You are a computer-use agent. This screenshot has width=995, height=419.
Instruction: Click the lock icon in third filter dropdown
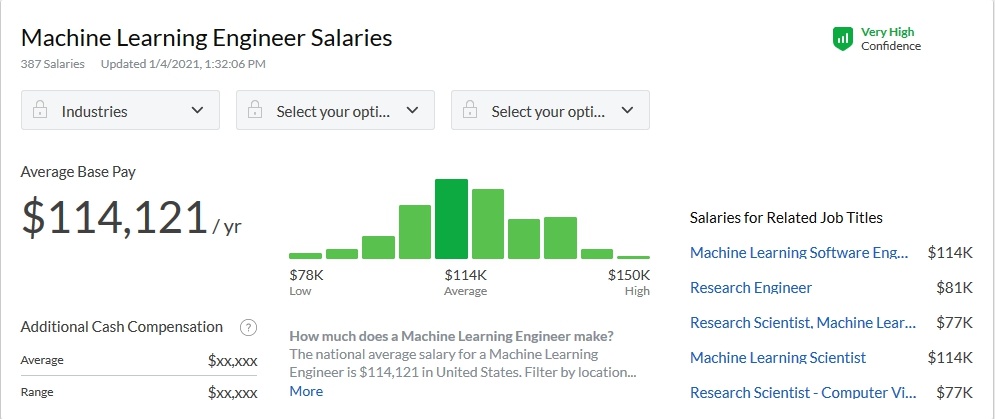point(471,111)
